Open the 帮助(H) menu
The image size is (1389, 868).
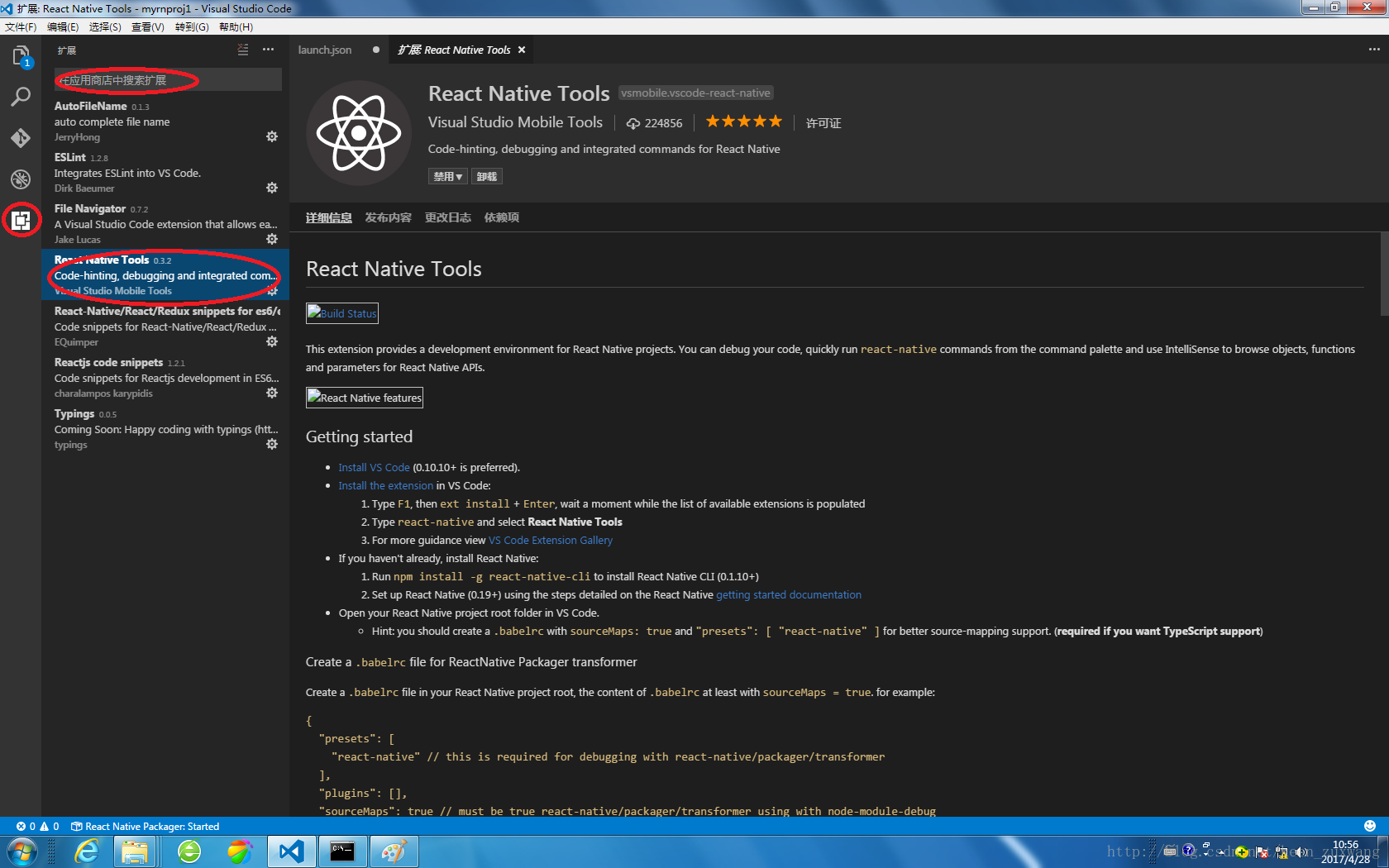[236, 26]
